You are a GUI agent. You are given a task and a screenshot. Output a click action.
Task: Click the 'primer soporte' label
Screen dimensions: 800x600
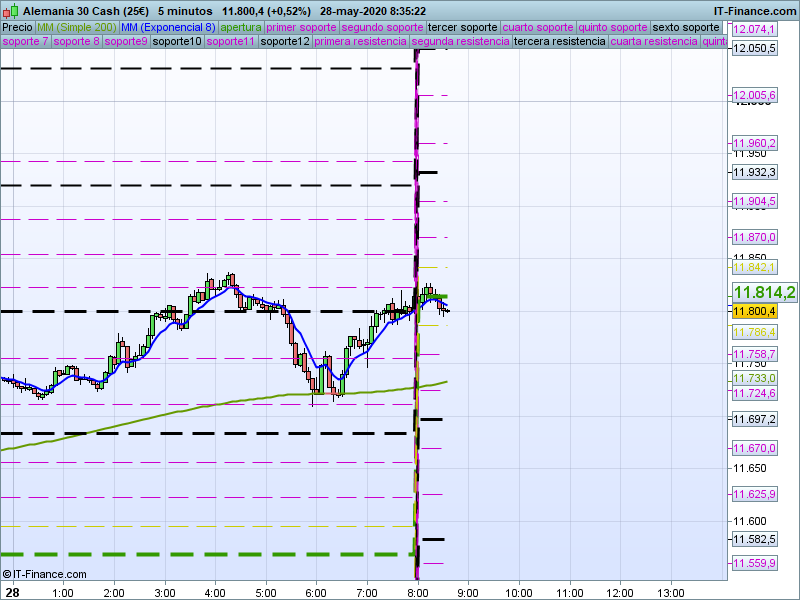coord(302,27)
